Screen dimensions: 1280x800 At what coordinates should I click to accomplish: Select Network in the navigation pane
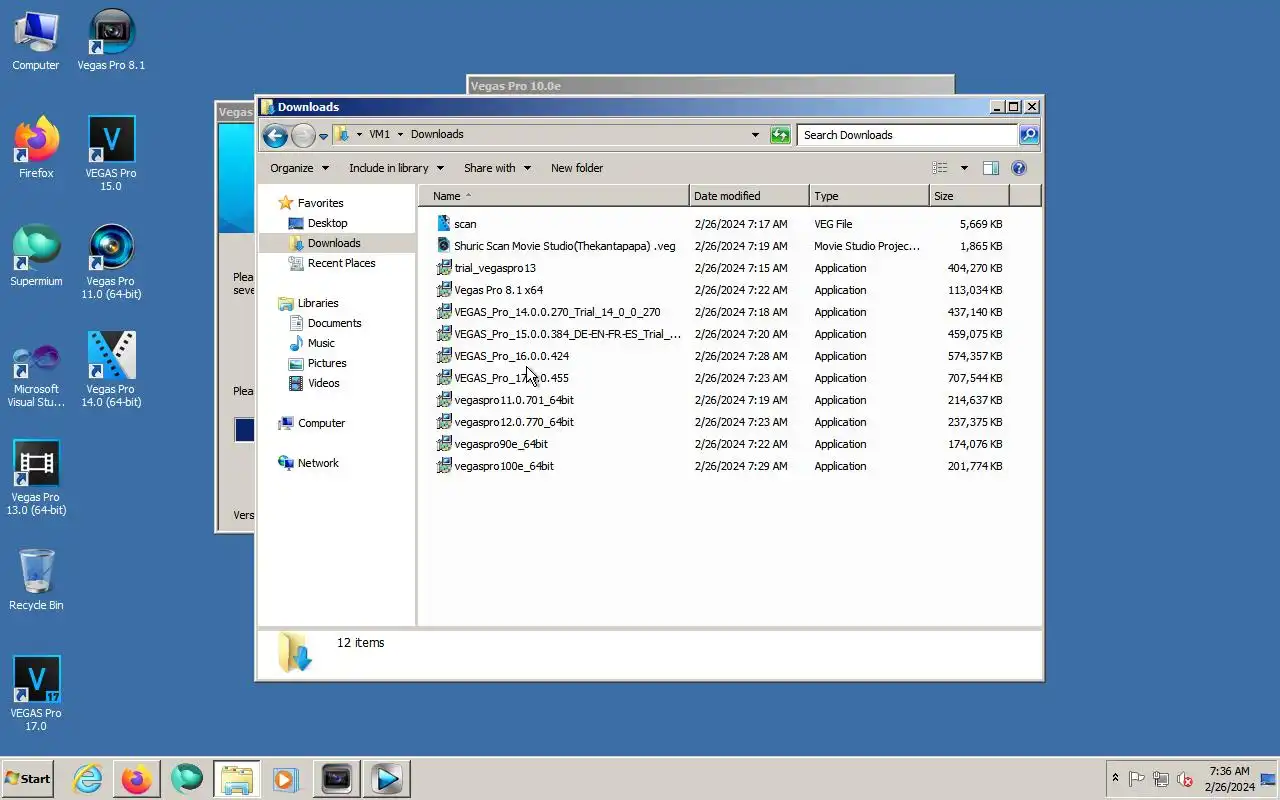point(318,463)
